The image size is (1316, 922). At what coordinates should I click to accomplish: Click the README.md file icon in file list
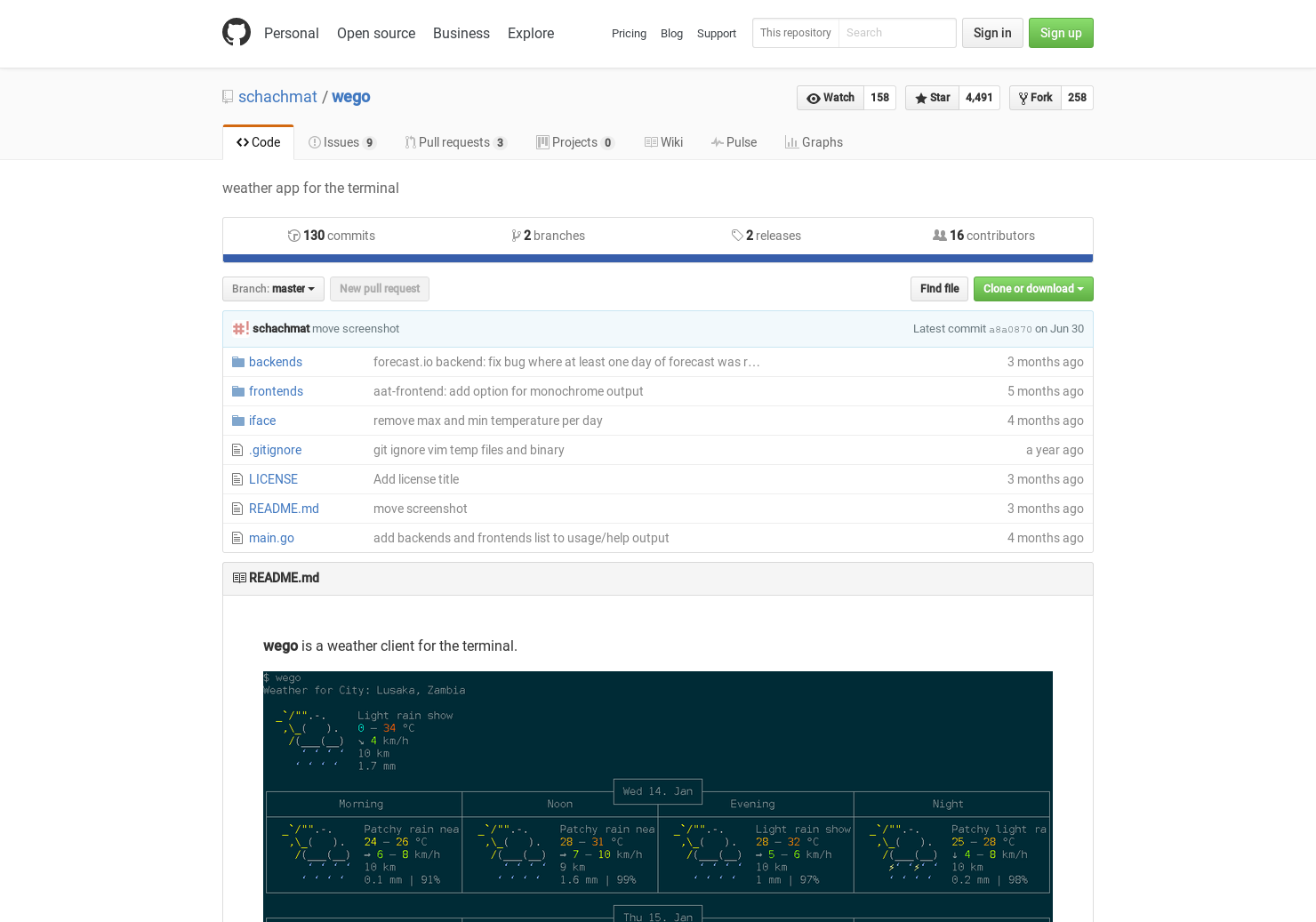(237, 509)
